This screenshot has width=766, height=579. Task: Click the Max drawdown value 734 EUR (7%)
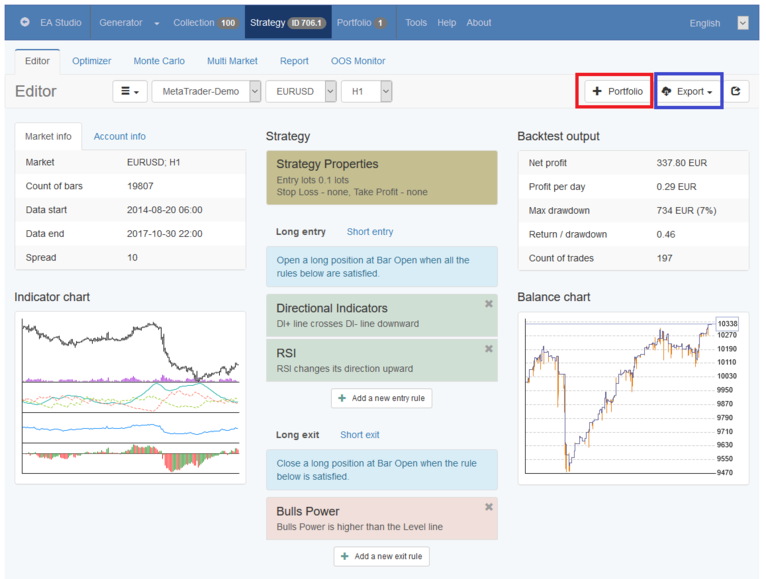686,211
